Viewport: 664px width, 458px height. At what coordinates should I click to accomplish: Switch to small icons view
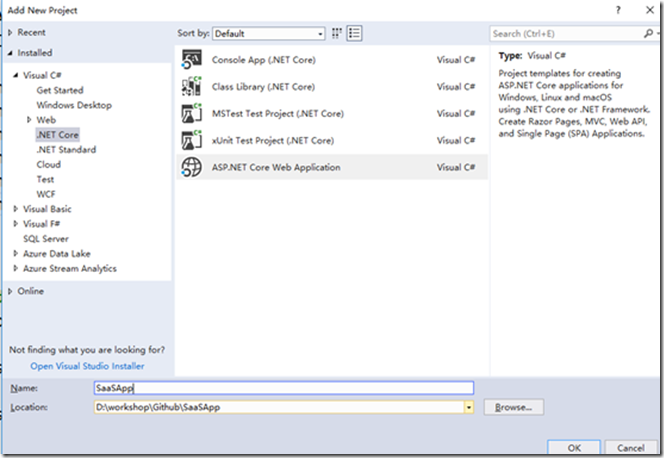click(x=337, y=33)
